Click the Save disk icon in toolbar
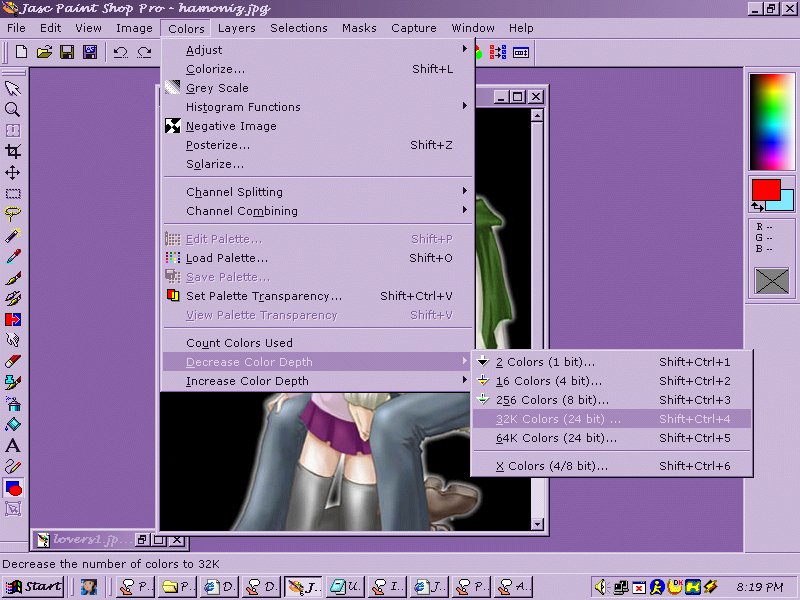The image size is (800, 600). click(67, 52)
